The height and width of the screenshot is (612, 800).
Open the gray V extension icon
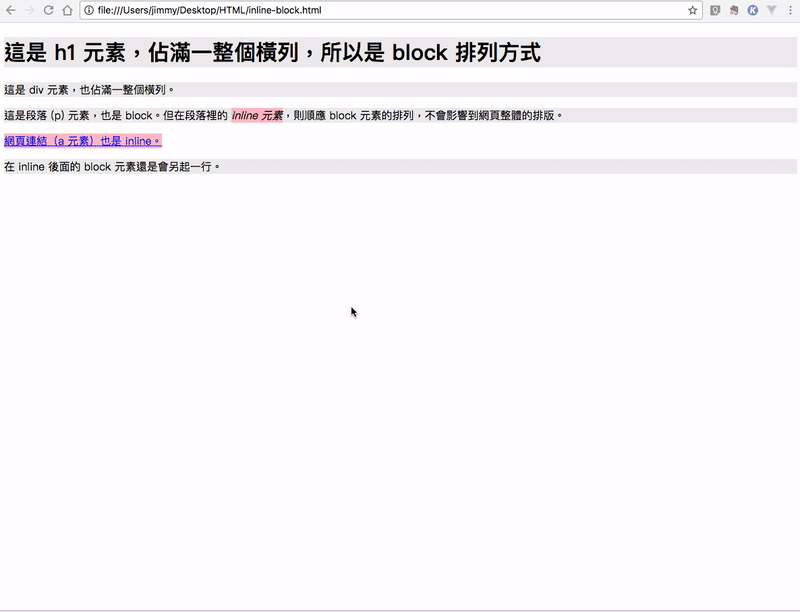coord(771,10)
